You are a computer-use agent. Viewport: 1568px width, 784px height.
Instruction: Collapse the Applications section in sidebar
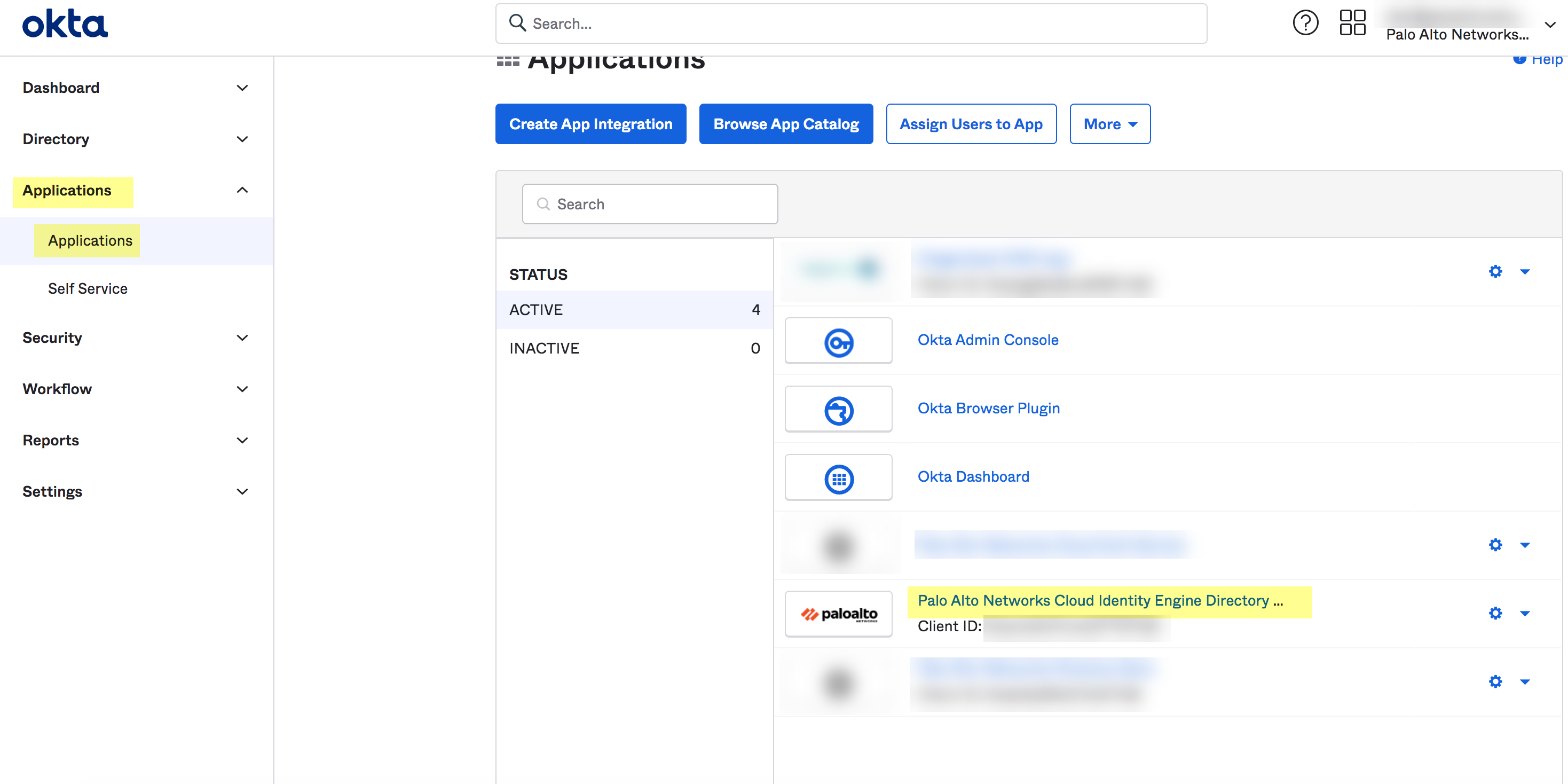[x=242, y=190]
